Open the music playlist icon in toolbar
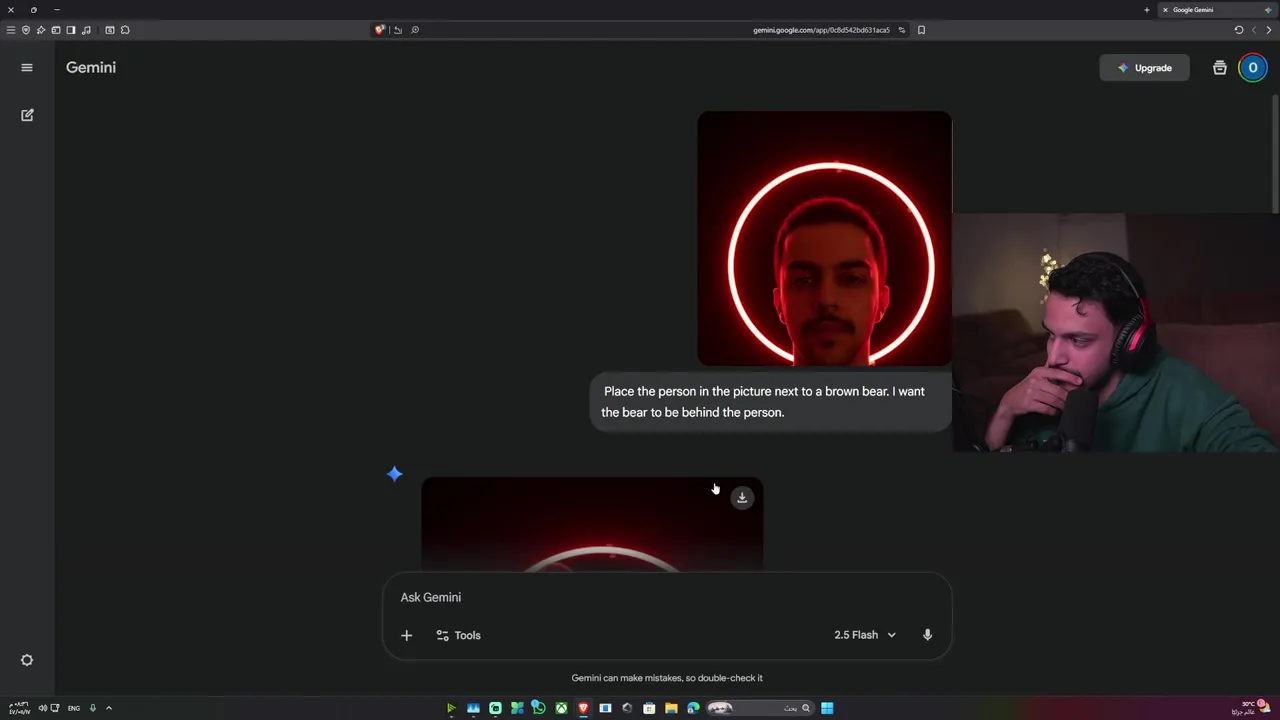 point(86,30)
